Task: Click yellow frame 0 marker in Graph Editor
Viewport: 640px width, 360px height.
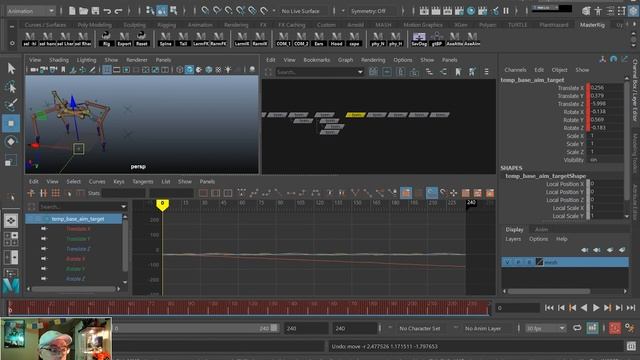Action: 162,205
